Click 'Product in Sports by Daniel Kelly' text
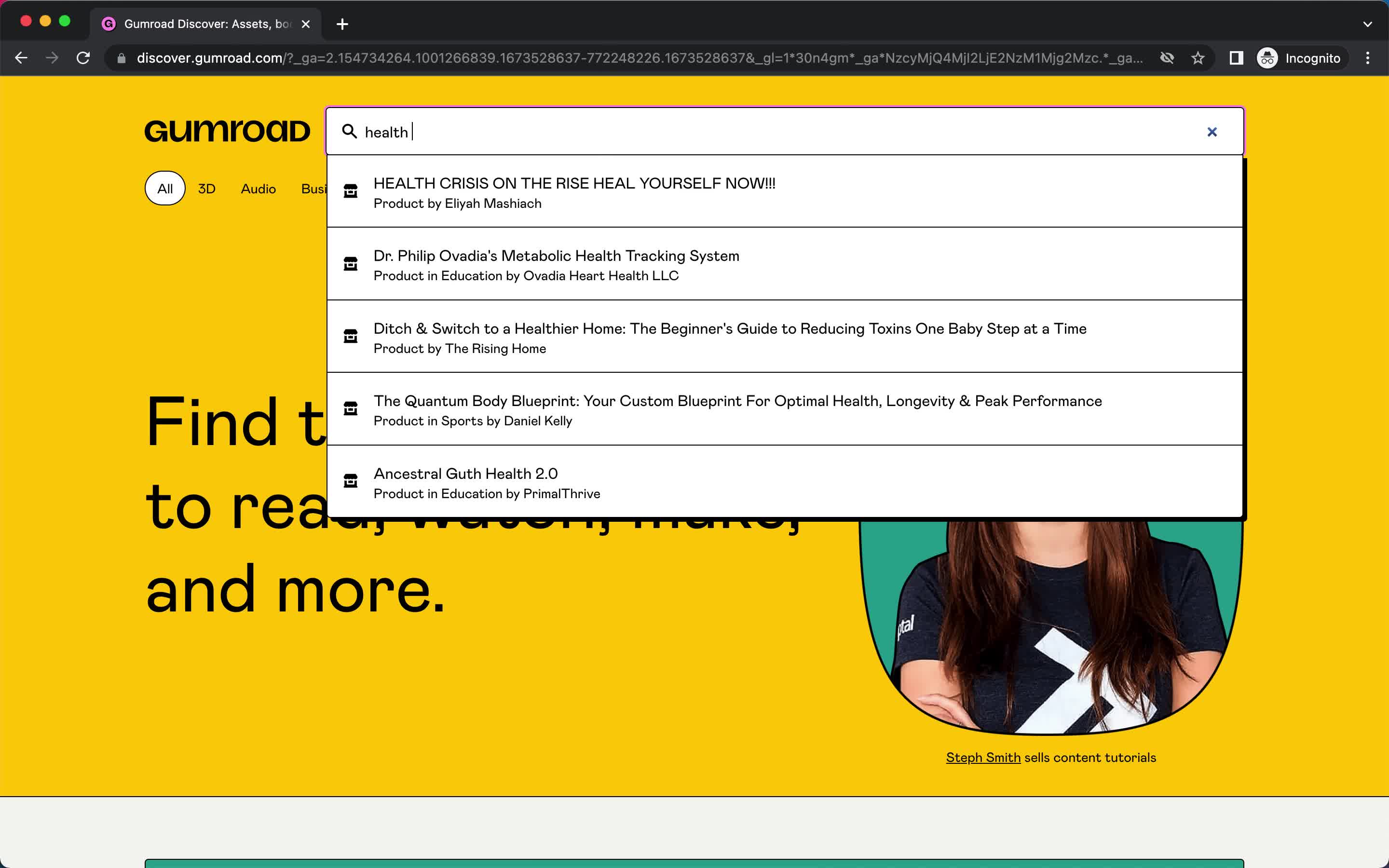1389x868 pixels. click(x=473, y=421)
